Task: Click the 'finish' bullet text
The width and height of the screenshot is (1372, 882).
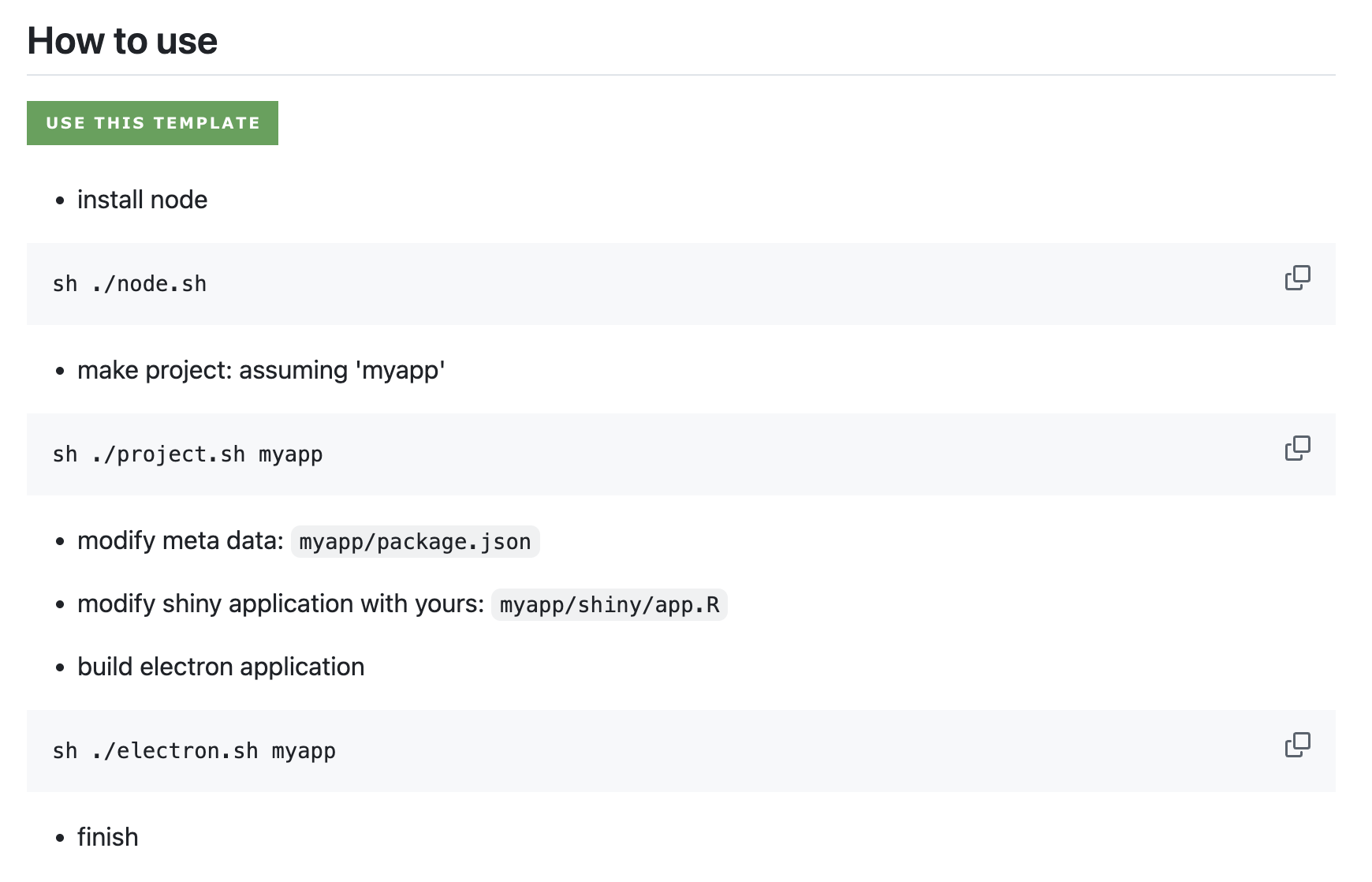Action: coord(108,837)
